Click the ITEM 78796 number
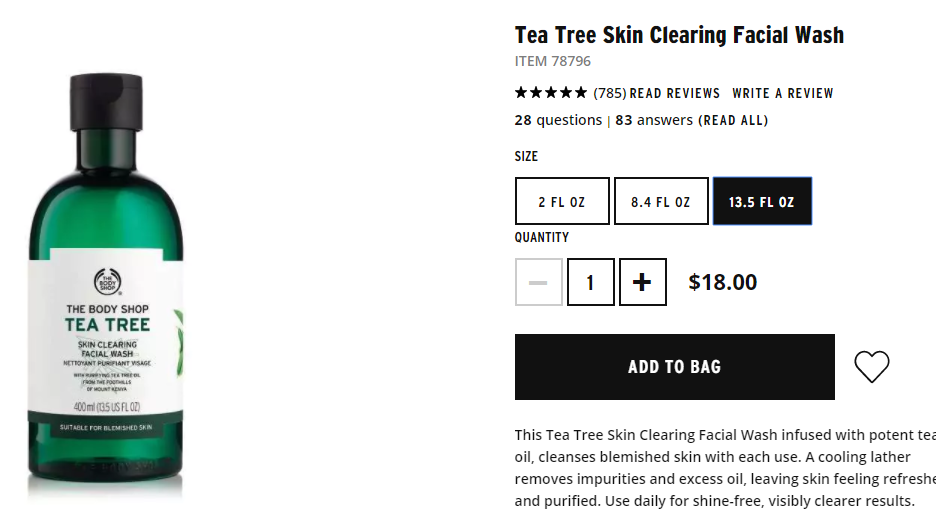This screenshot has height=521, width=936. coord(552,62)
